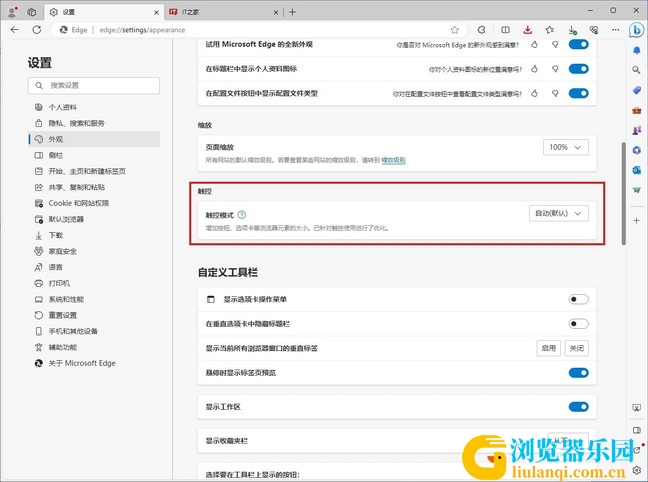Follow the 缩放级别 zoom levels link
The width and height of the screenshot is (648, 482).
click(x=393, y=160)
